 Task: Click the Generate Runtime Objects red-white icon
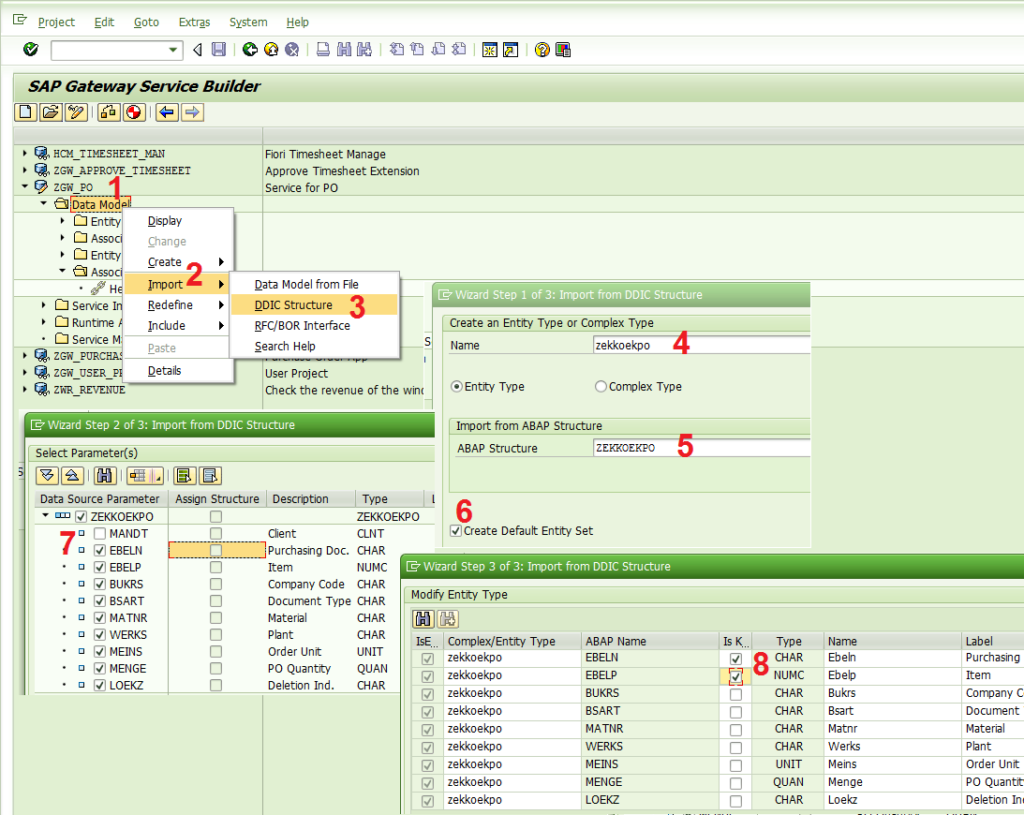(133, 112)
